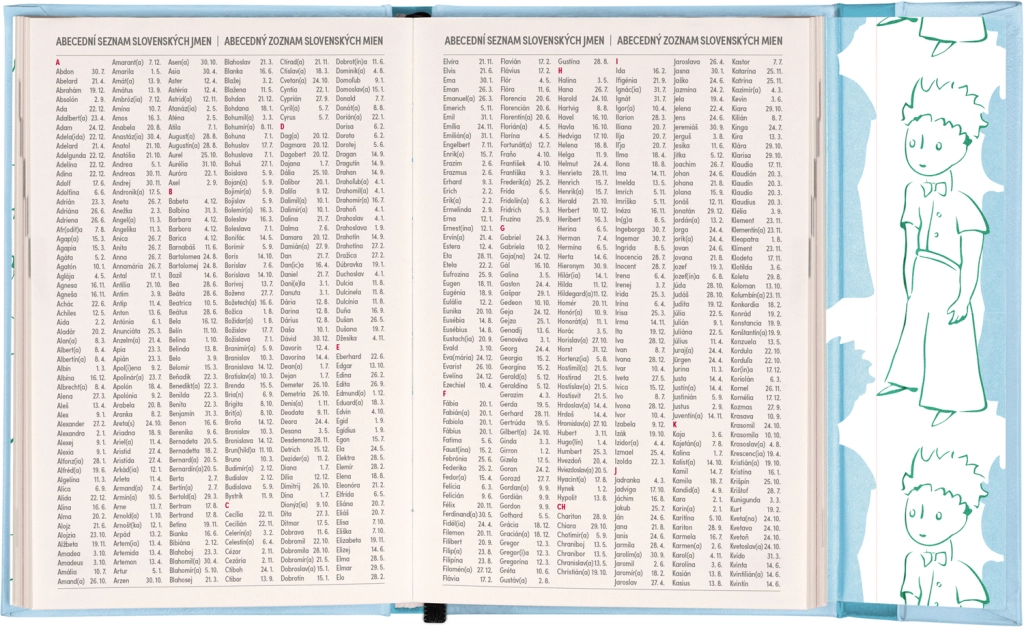This screenshot has height=627, width=1024.
Task: Click the name "Jozef" dated 19.3.
Action: pos(680,266)
